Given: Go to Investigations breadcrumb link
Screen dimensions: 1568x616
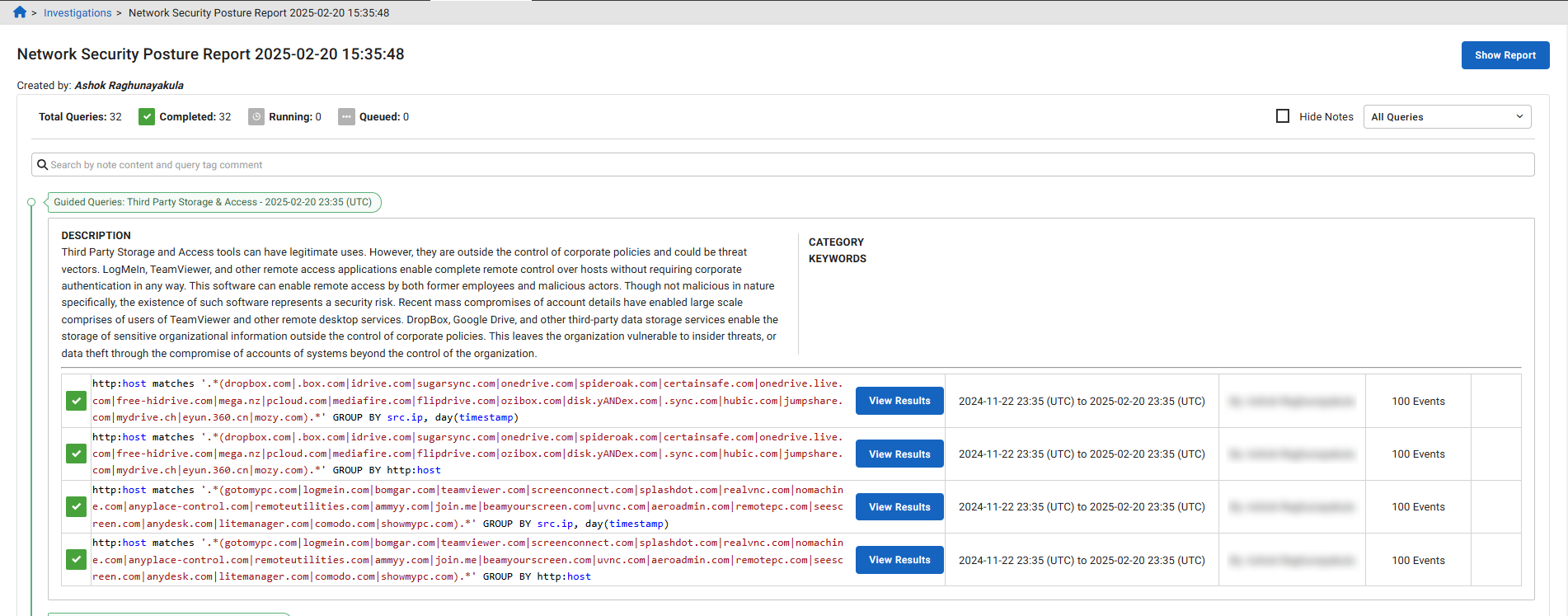Looking at the screenshot, I should pos(77,13).
